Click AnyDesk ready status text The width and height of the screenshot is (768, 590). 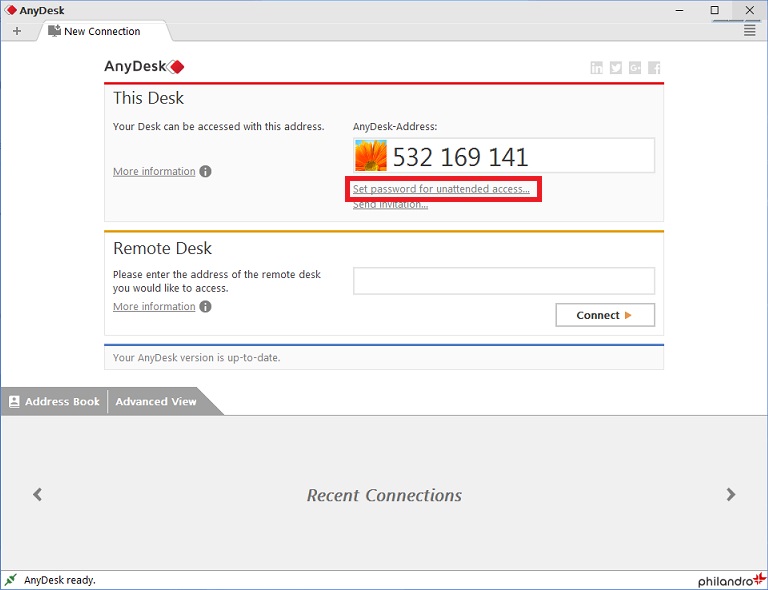point(60,580)
